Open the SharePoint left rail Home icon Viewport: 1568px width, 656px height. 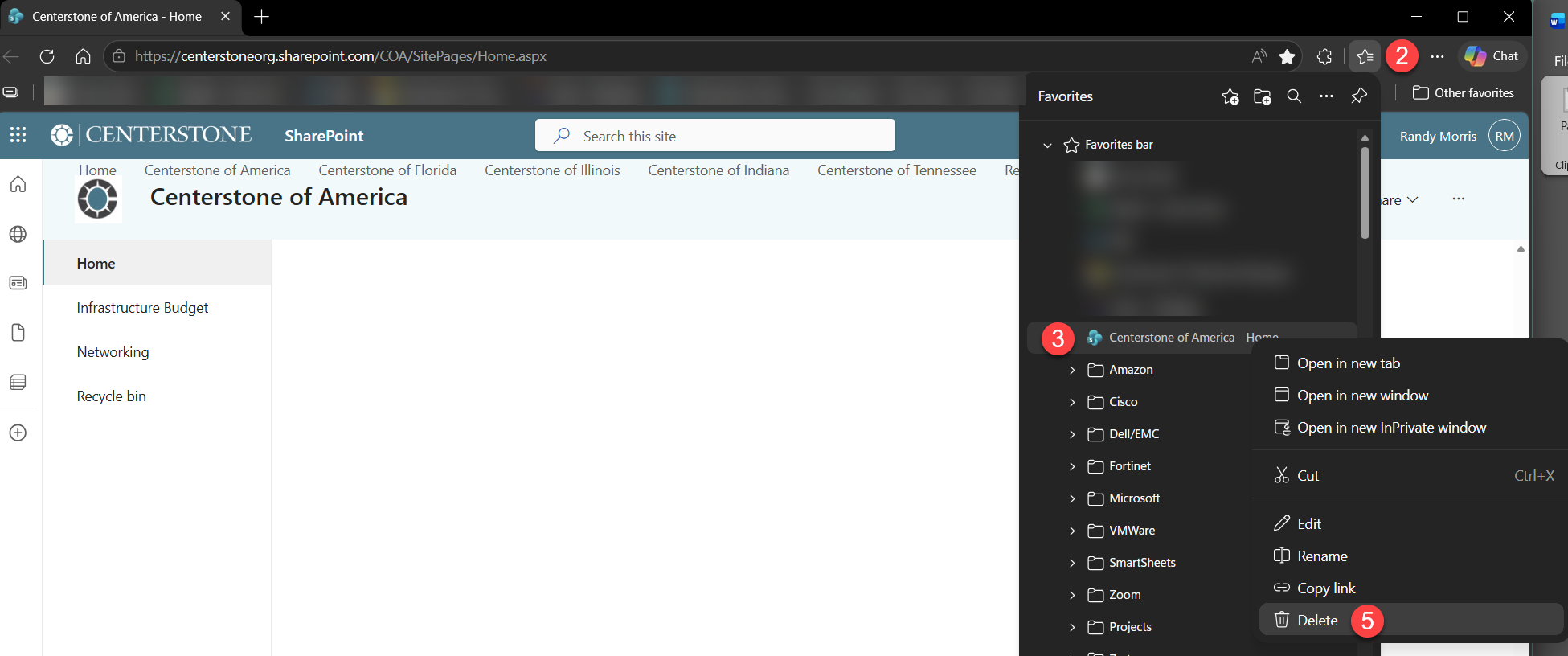click(x=18, y=184)
